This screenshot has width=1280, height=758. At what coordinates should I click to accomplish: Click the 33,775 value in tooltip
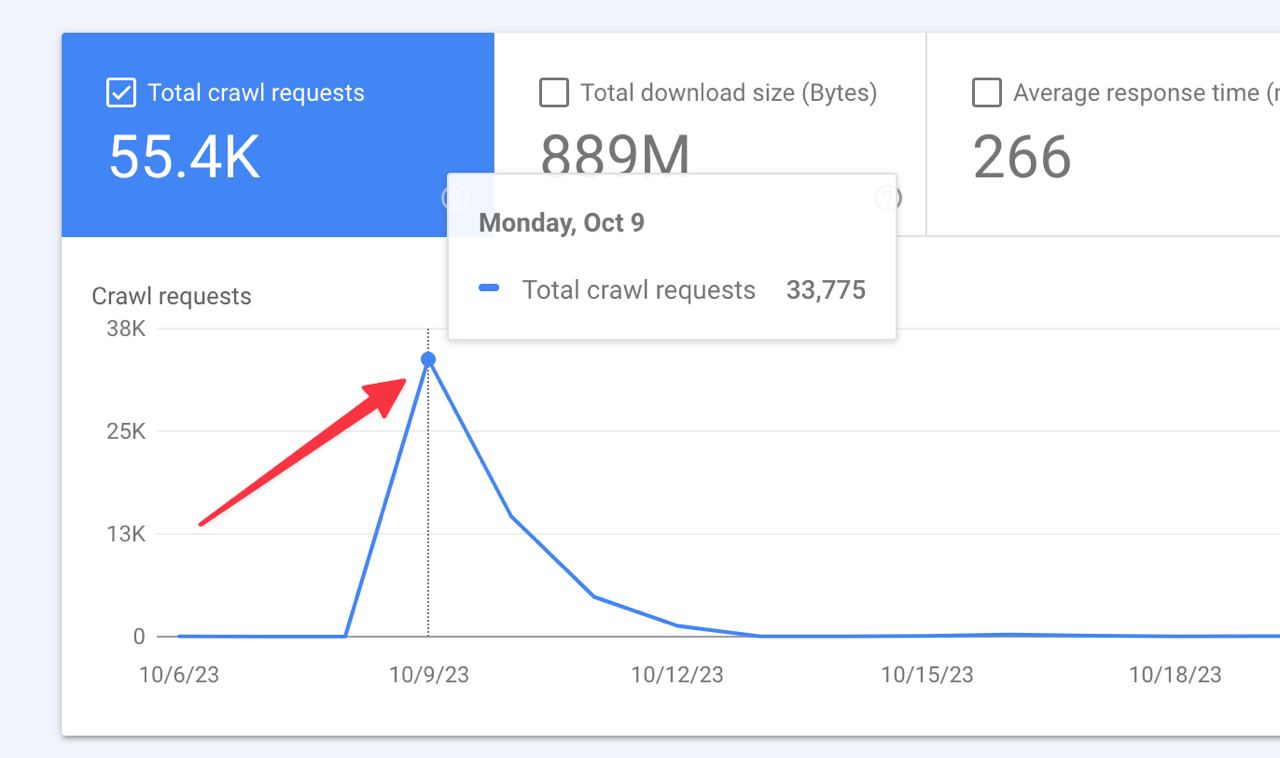[x=826, y=290]
